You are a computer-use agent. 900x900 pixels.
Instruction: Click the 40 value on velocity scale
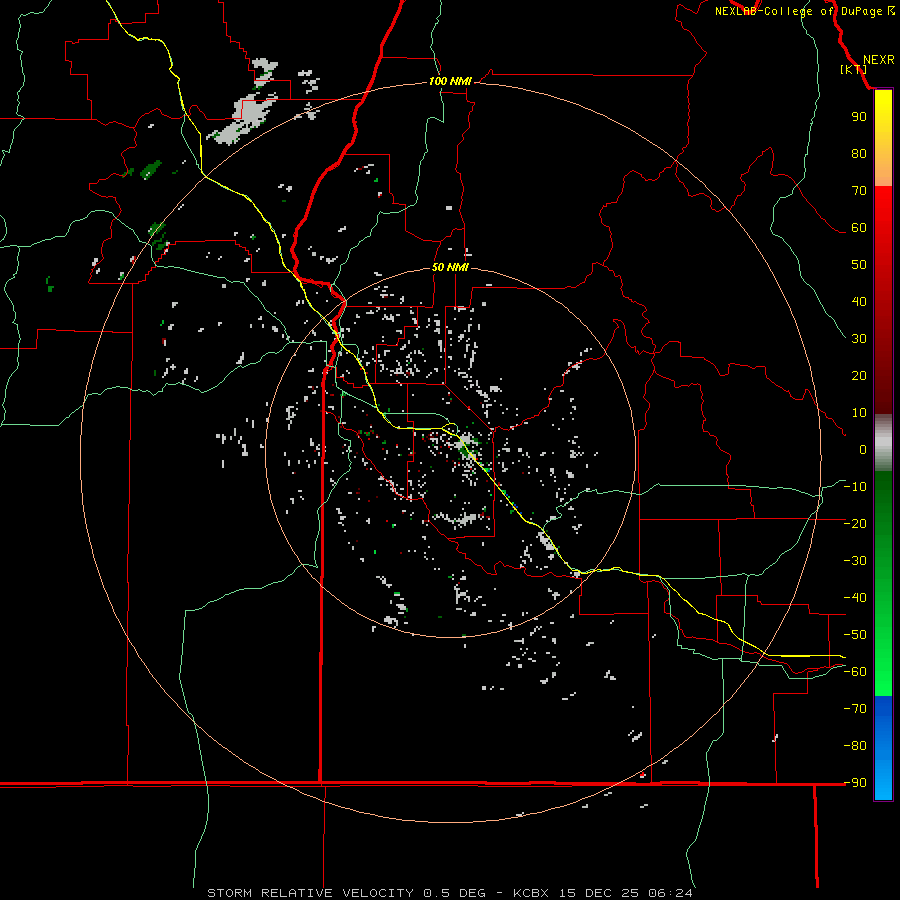[x=859, y=301]
